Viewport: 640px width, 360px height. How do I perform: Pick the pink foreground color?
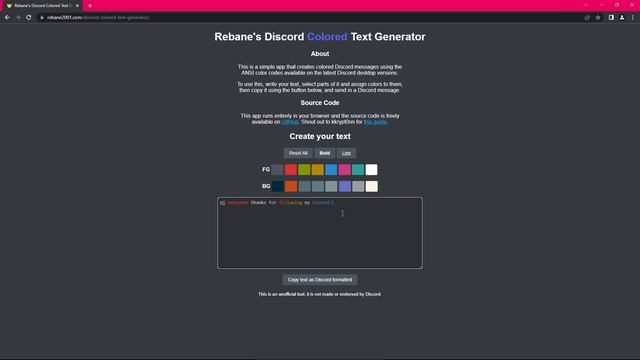pos(344,169)
